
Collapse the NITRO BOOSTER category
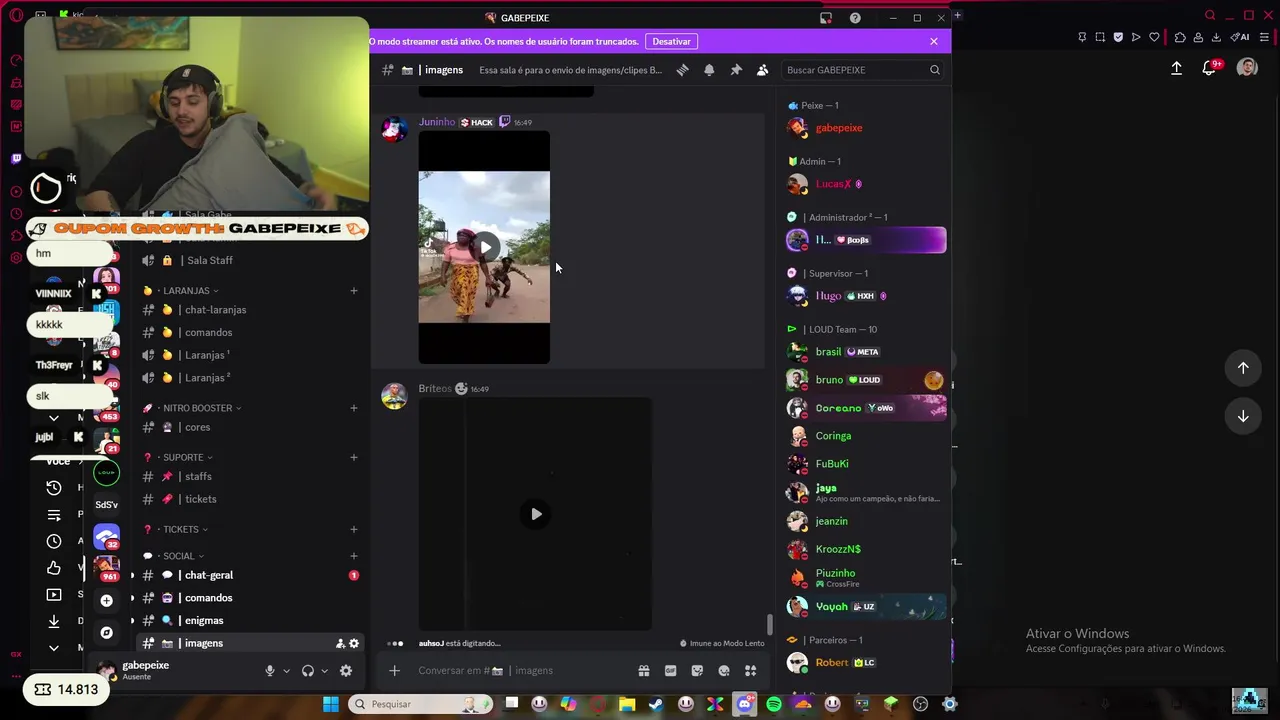(197, 408)
